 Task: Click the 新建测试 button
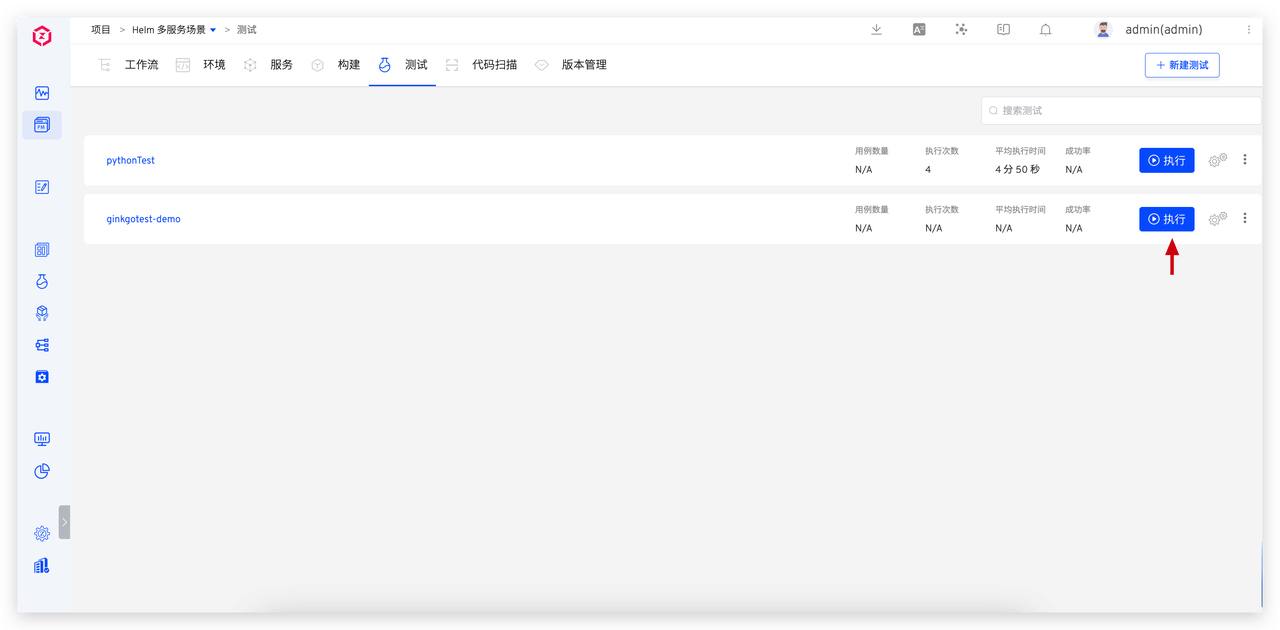pyautogui.click(x=1182, y=65)
